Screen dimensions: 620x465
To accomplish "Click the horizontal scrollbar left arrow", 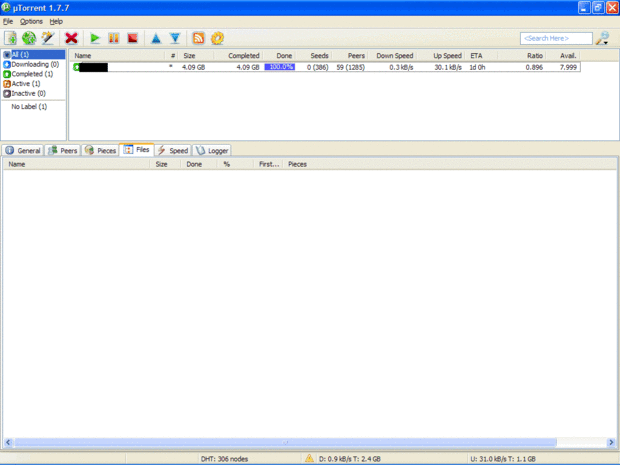I will click(8, 442).
